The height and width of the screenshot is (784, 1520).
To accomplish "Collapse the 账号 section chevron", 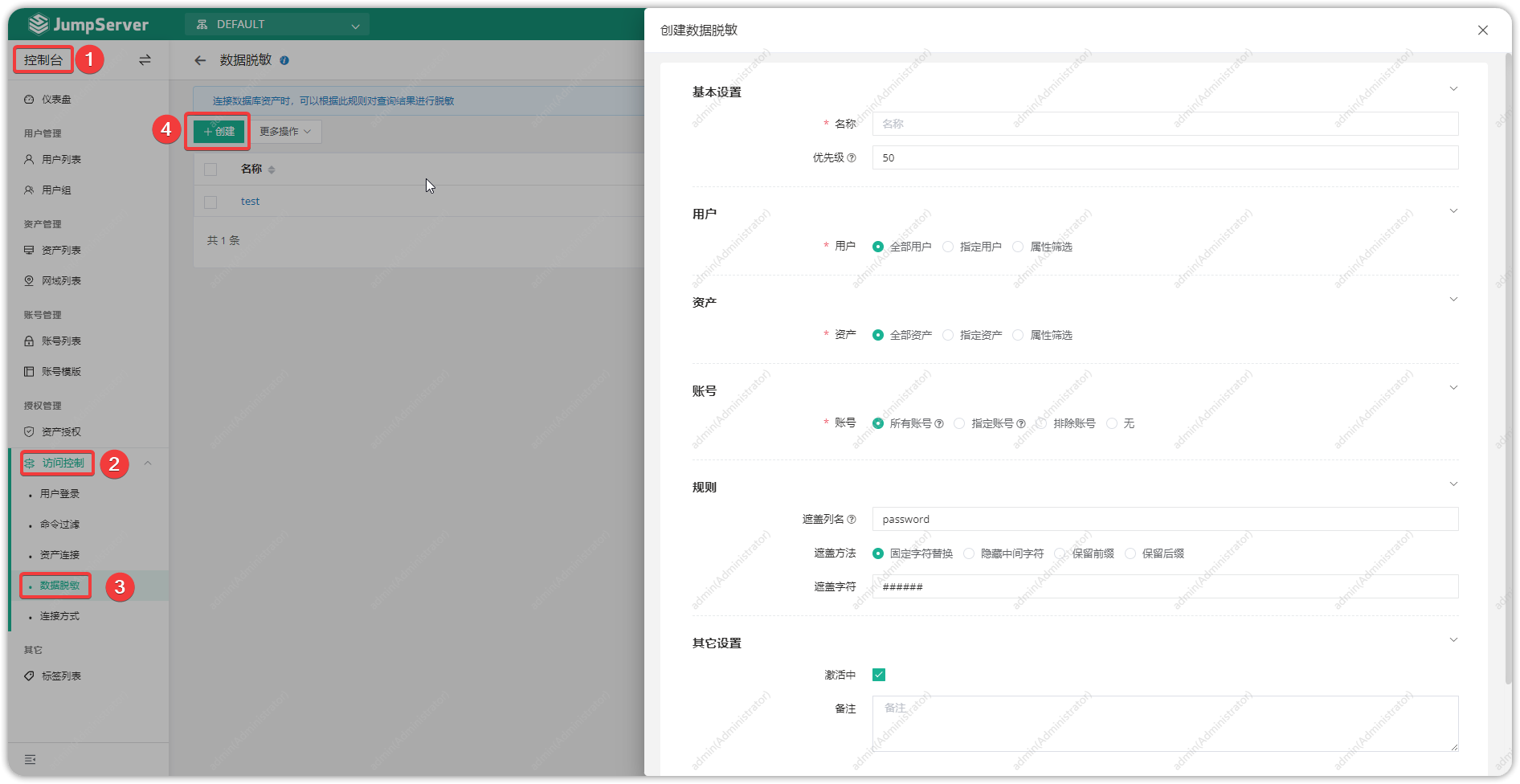I will click(1453, 388).
